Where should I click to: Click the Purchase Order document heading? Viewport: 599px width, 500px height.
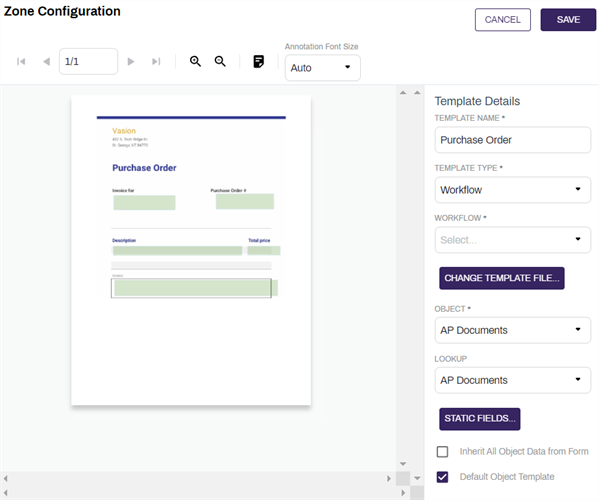click(x=144, y=168)
